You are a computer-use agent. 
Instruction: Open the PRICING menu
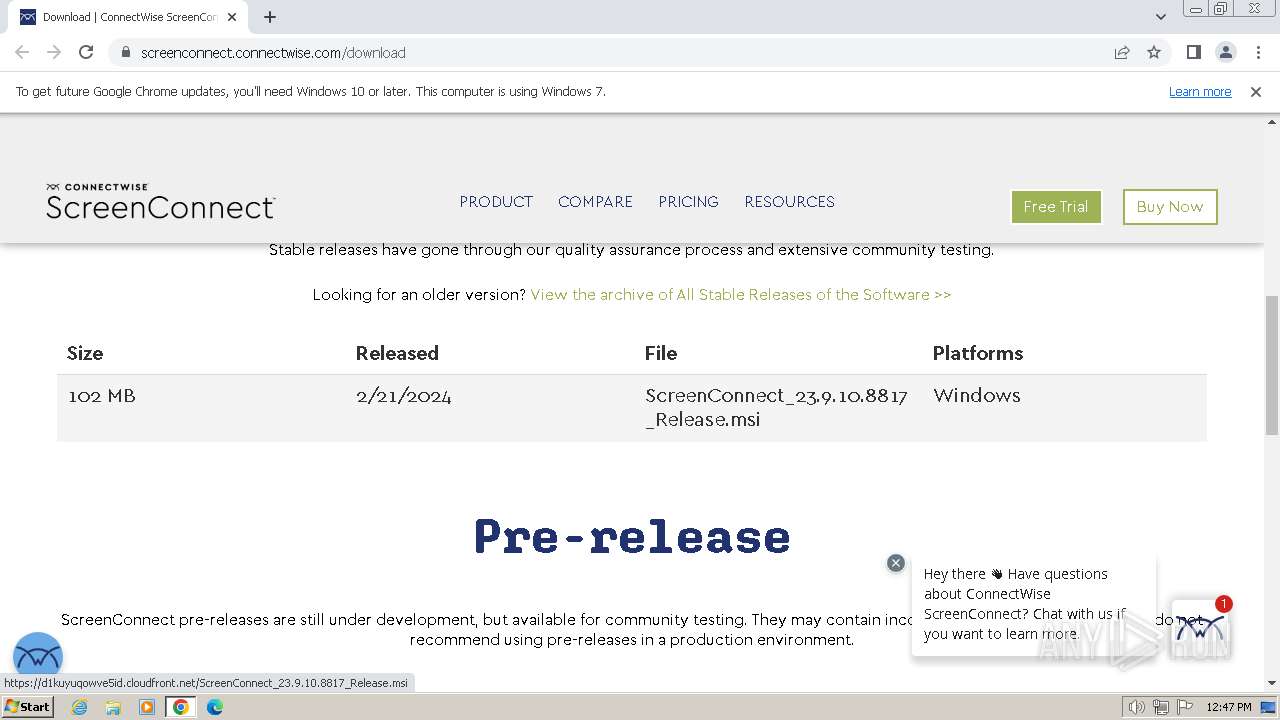[688, 202]
